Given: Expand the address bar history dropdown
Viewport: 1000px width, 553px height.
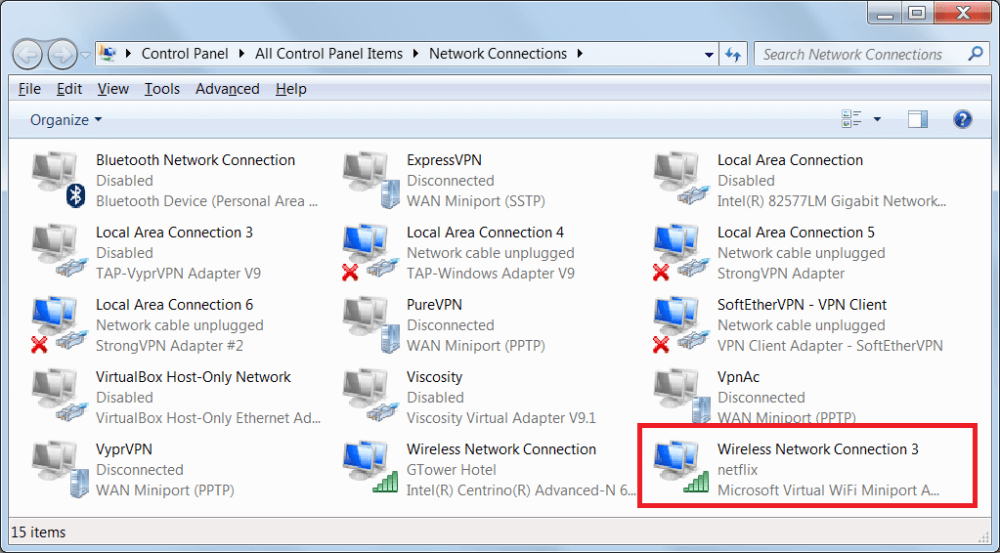Looking at the screenshot, I should 709,55.
